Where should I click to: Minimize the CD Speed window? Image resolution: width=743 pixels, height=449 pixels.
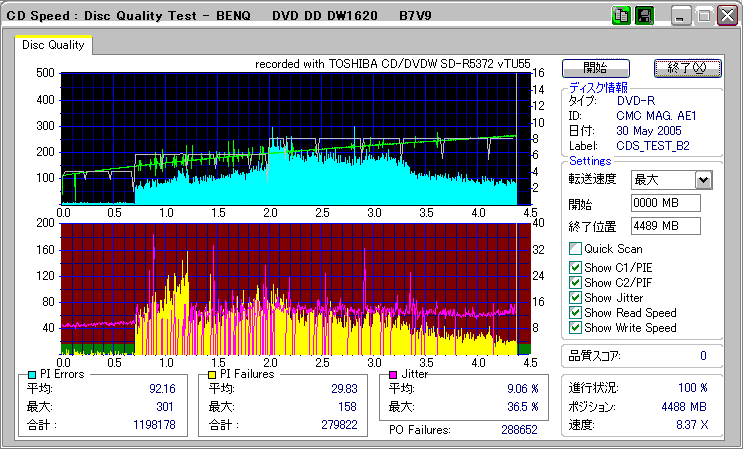682,16
